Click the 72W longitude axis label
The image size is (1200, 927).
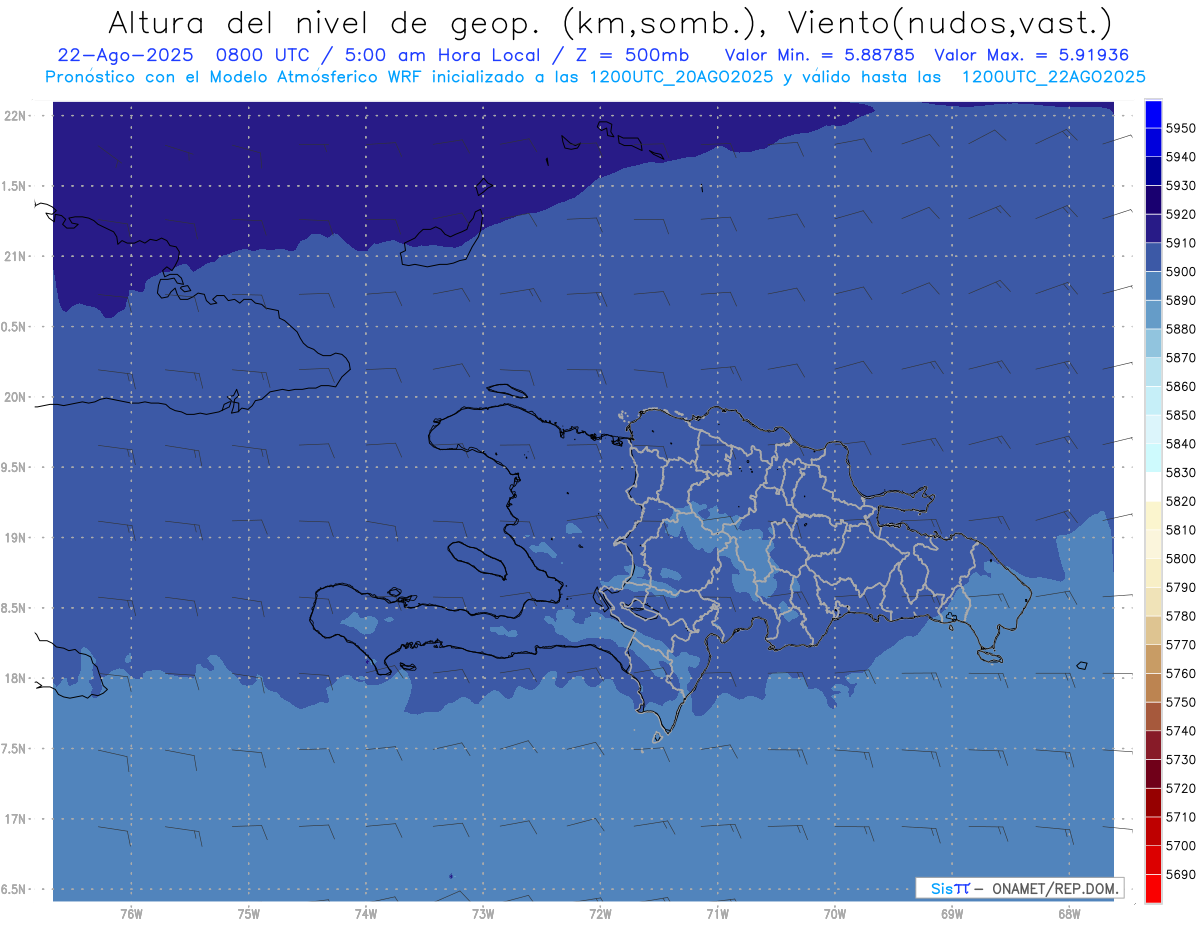600,913
